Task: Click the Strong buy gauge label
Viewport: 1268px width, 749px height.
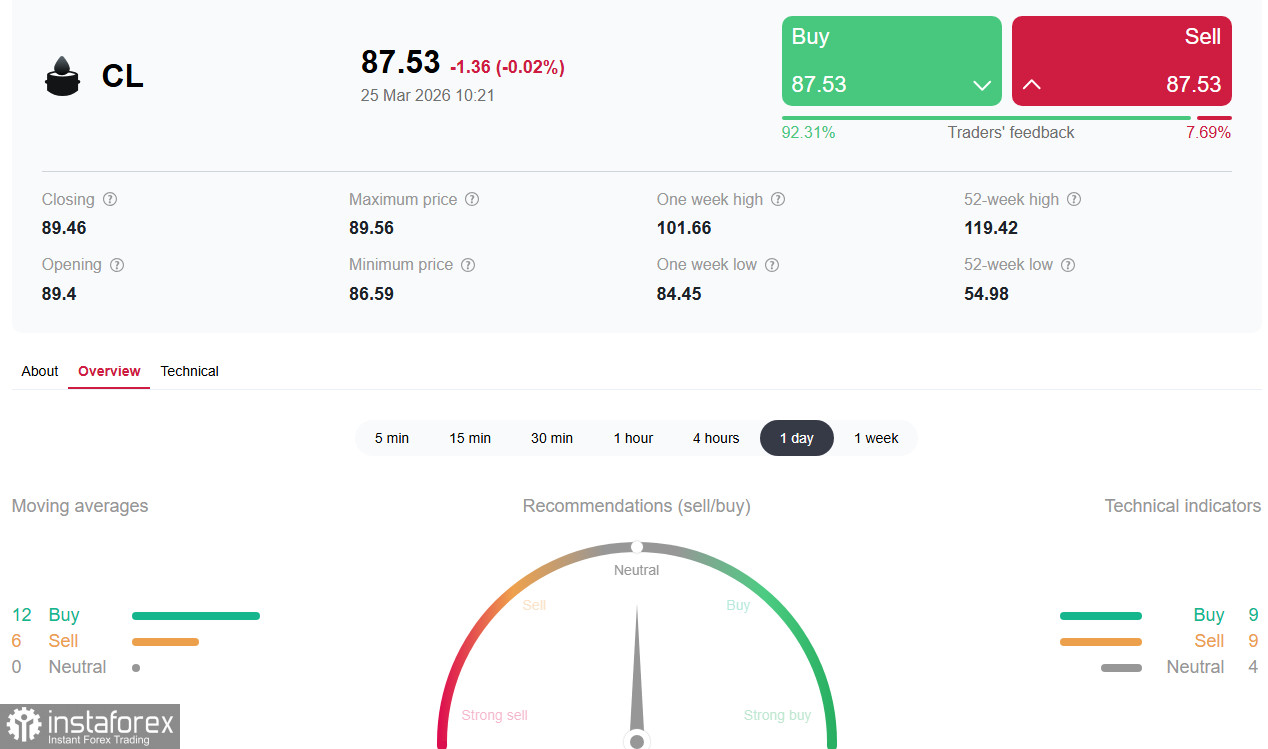Action: point(777,715)
